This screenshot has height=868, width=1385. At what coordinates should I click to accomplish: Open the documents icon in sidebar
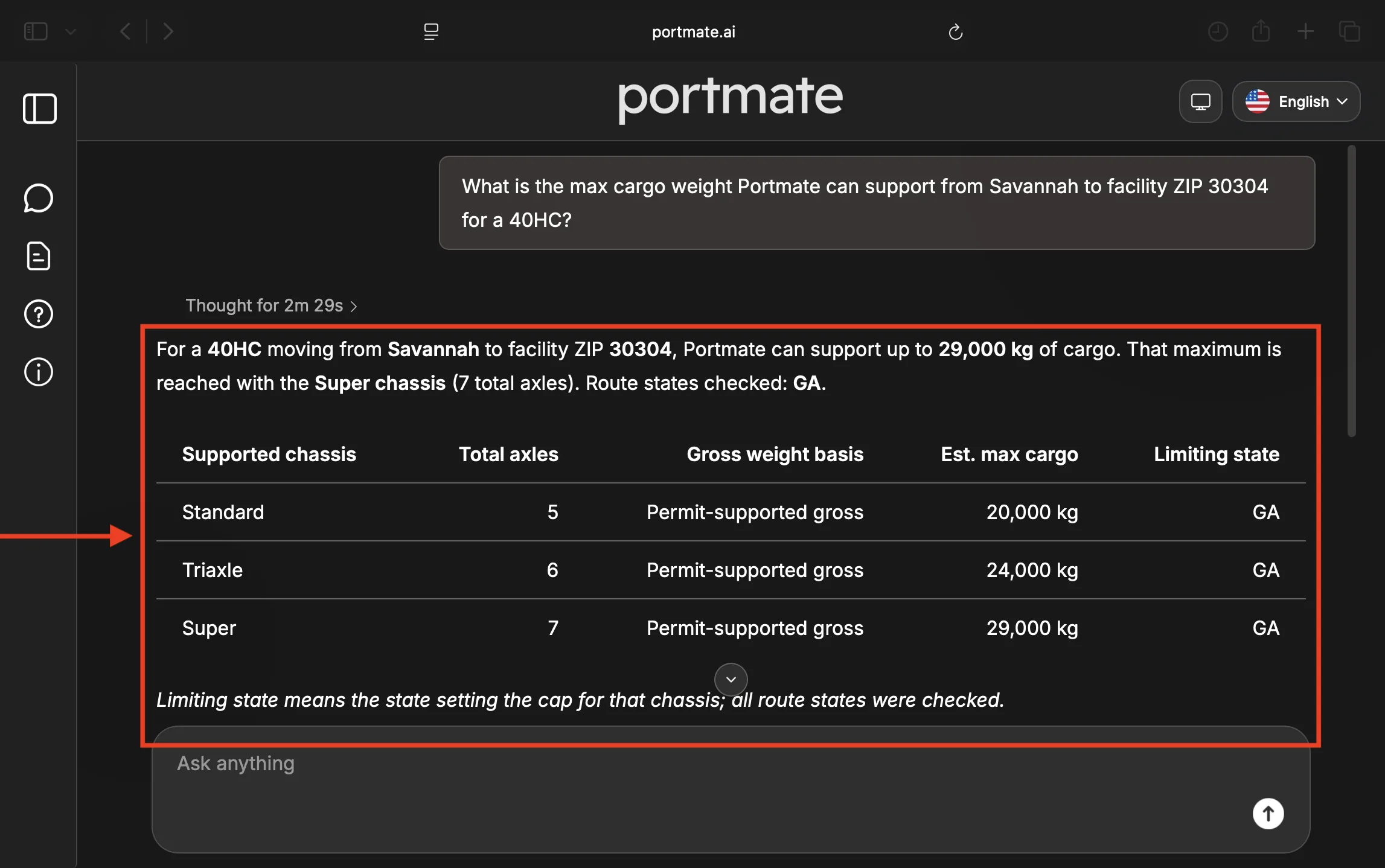pyautogui.click(x=39, y=256)
